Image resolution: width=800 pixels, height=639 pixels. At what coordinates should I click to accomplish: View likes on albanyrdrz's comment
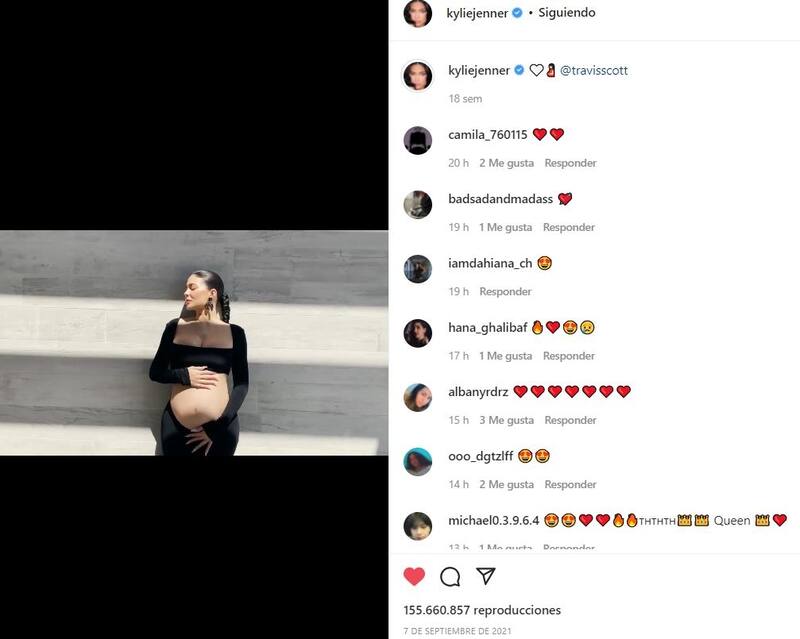pyautogui.click(x=507, y=421)
